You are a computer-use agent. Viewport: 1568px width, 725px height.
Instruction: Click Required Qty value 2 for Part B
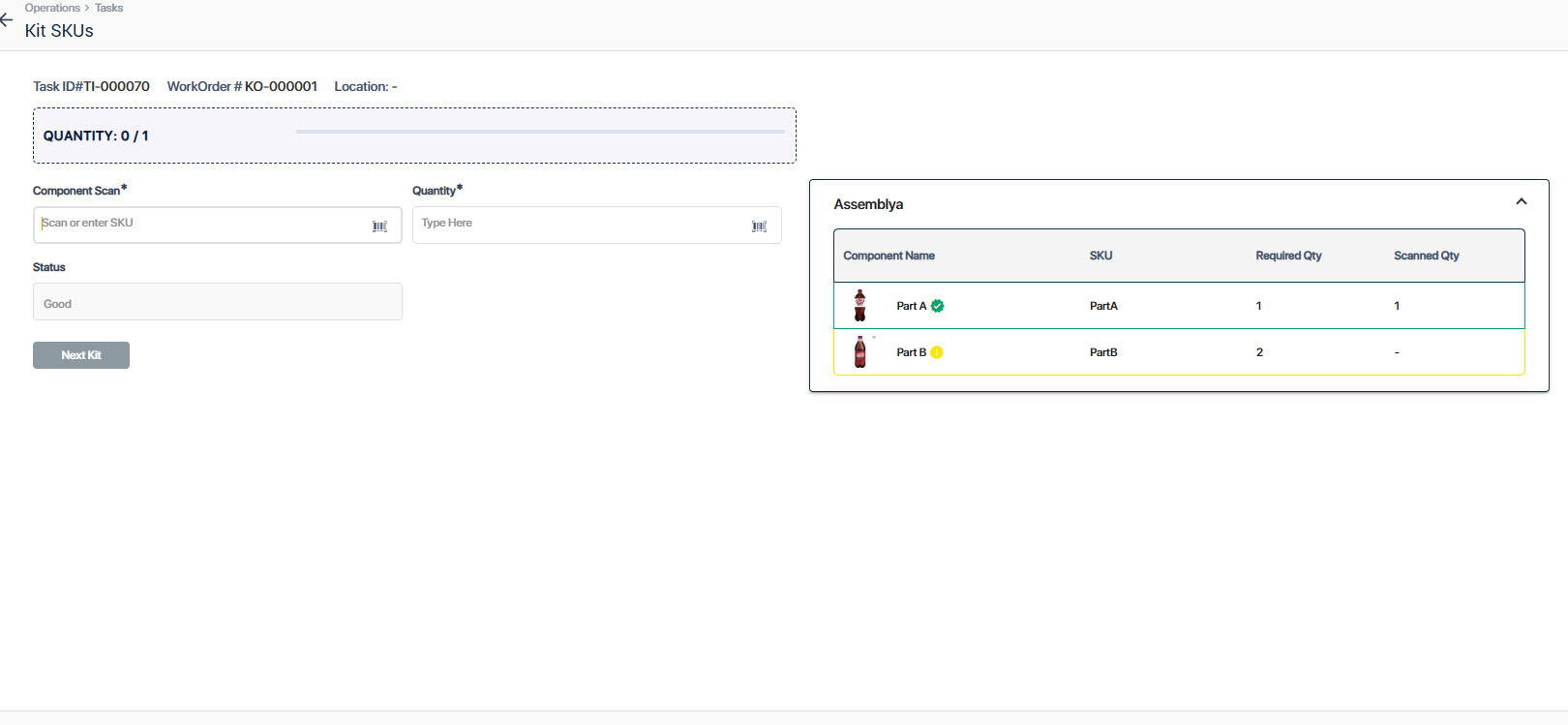pos(1259,352)
